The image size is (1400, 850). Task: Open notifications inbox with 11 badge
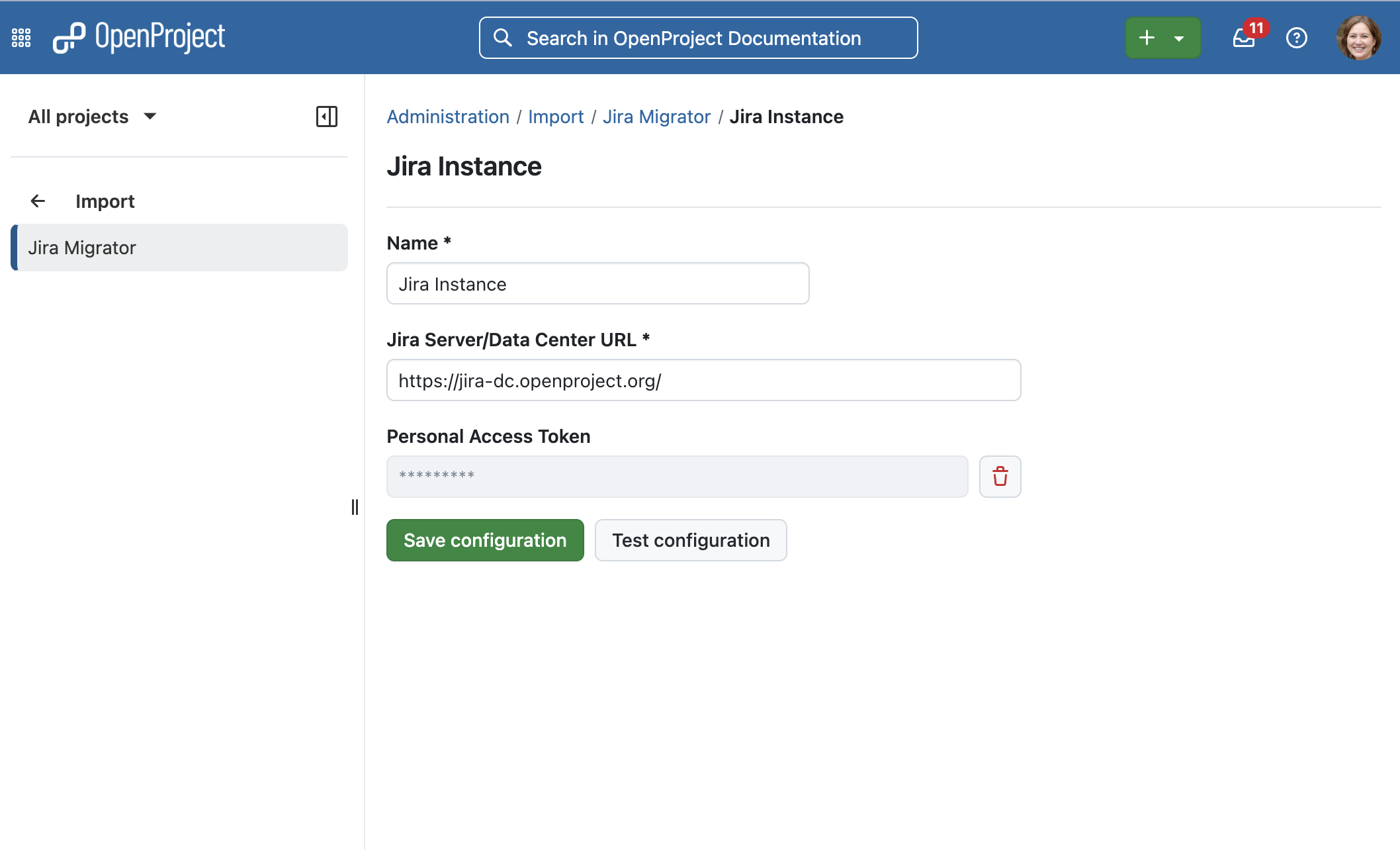tap(1245, 38)
